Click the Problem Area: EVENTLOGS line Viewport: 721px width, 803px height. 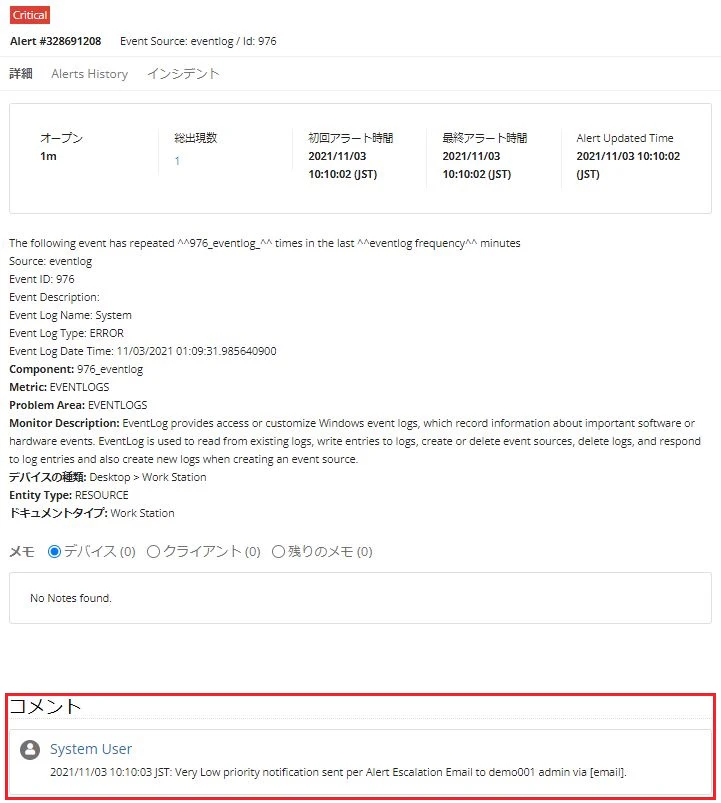click(78, 405)
